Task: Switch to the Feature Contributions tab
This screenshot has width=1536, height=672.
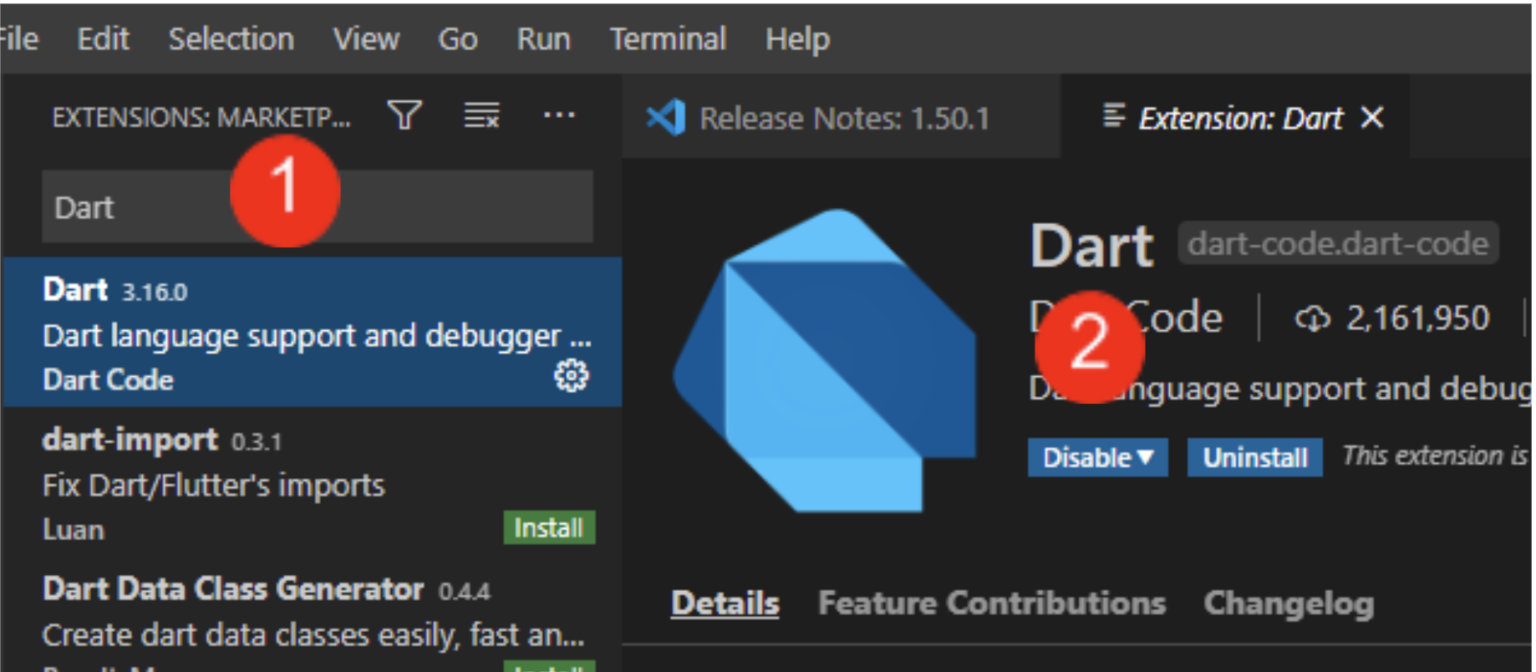Action: (992, 603)
